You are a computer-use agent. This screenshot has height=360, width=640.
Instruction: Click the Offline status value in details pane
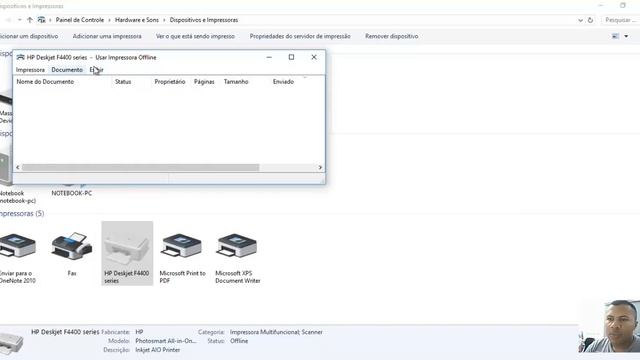coord(239,341)
